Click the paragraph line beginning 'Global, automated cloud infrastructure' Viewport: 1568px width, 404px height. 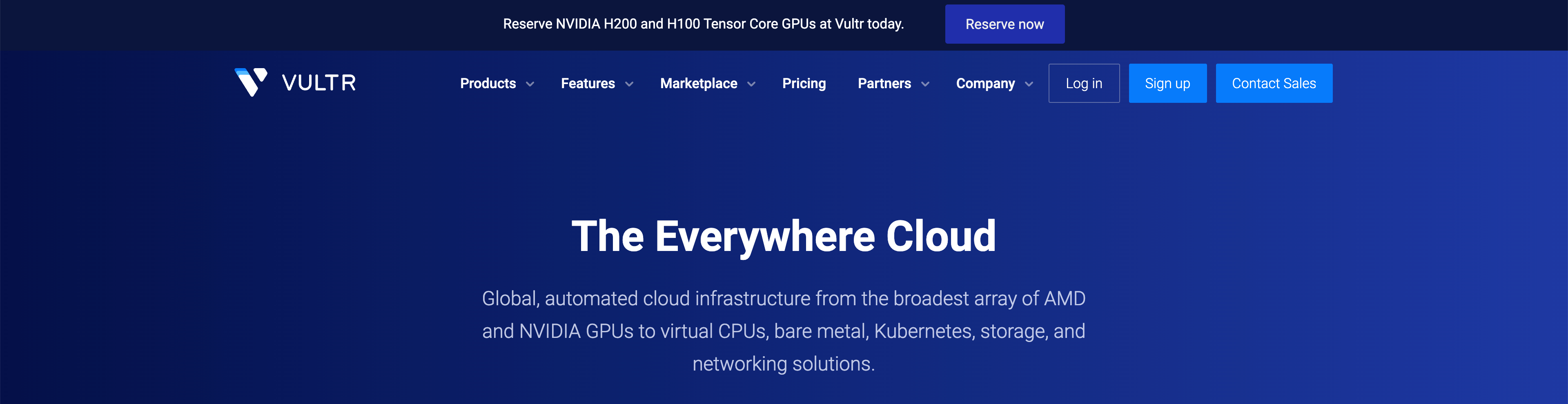coord(784,299)
